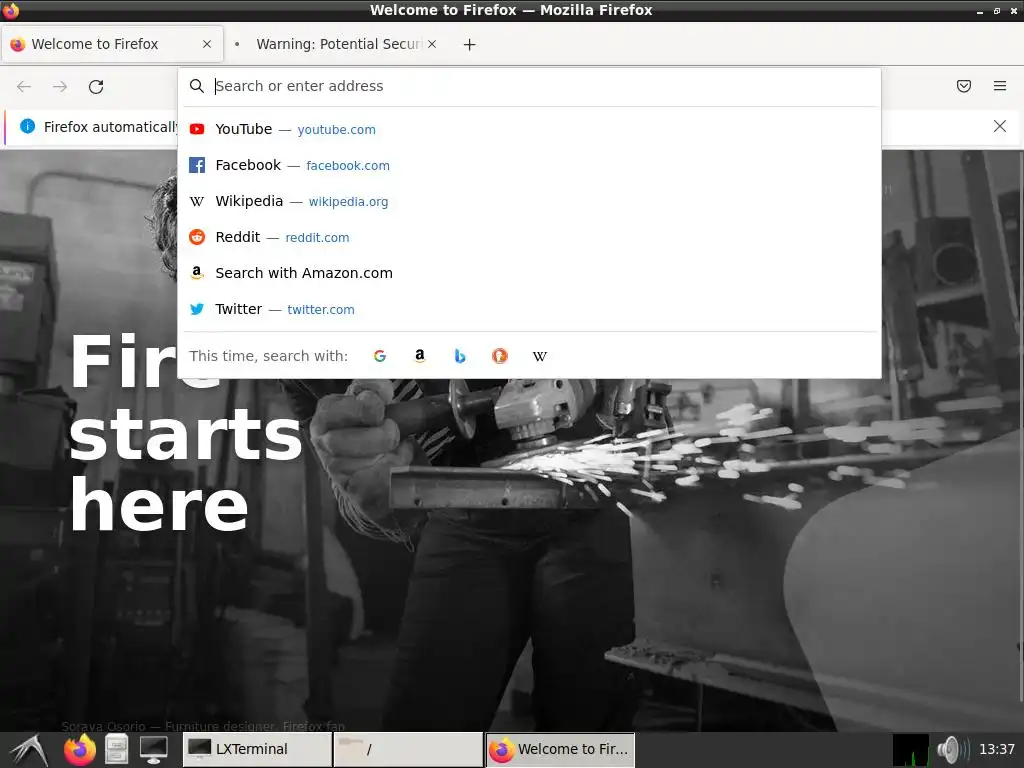
Task: Open the Firefox hamburger menu
Action: [x=1000, y=86]
